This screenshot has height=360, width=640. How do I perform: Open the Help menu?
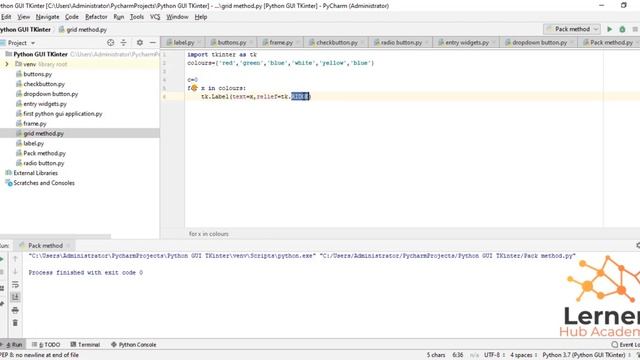point(200,17)
